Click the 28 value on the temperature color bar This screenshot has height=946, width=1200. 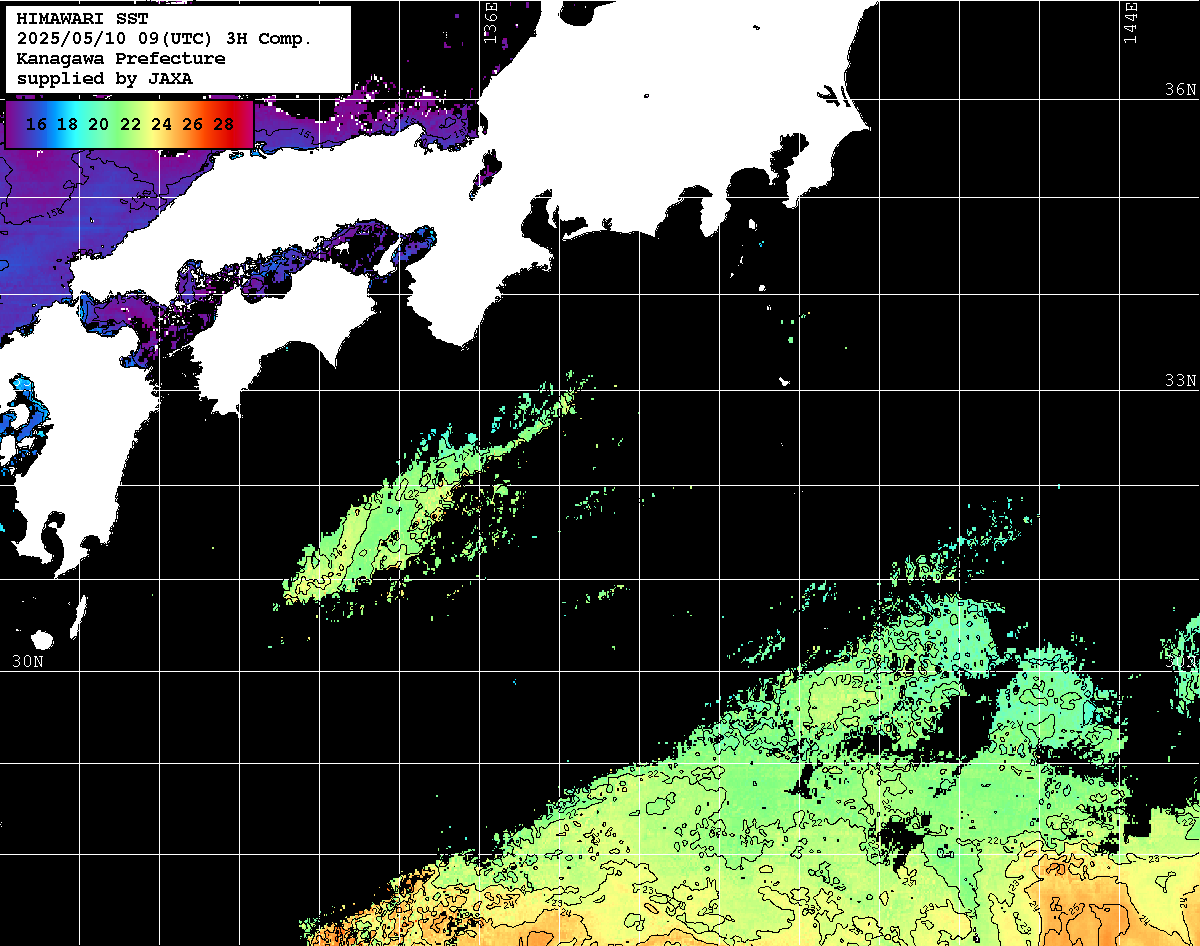pos(223,125)
